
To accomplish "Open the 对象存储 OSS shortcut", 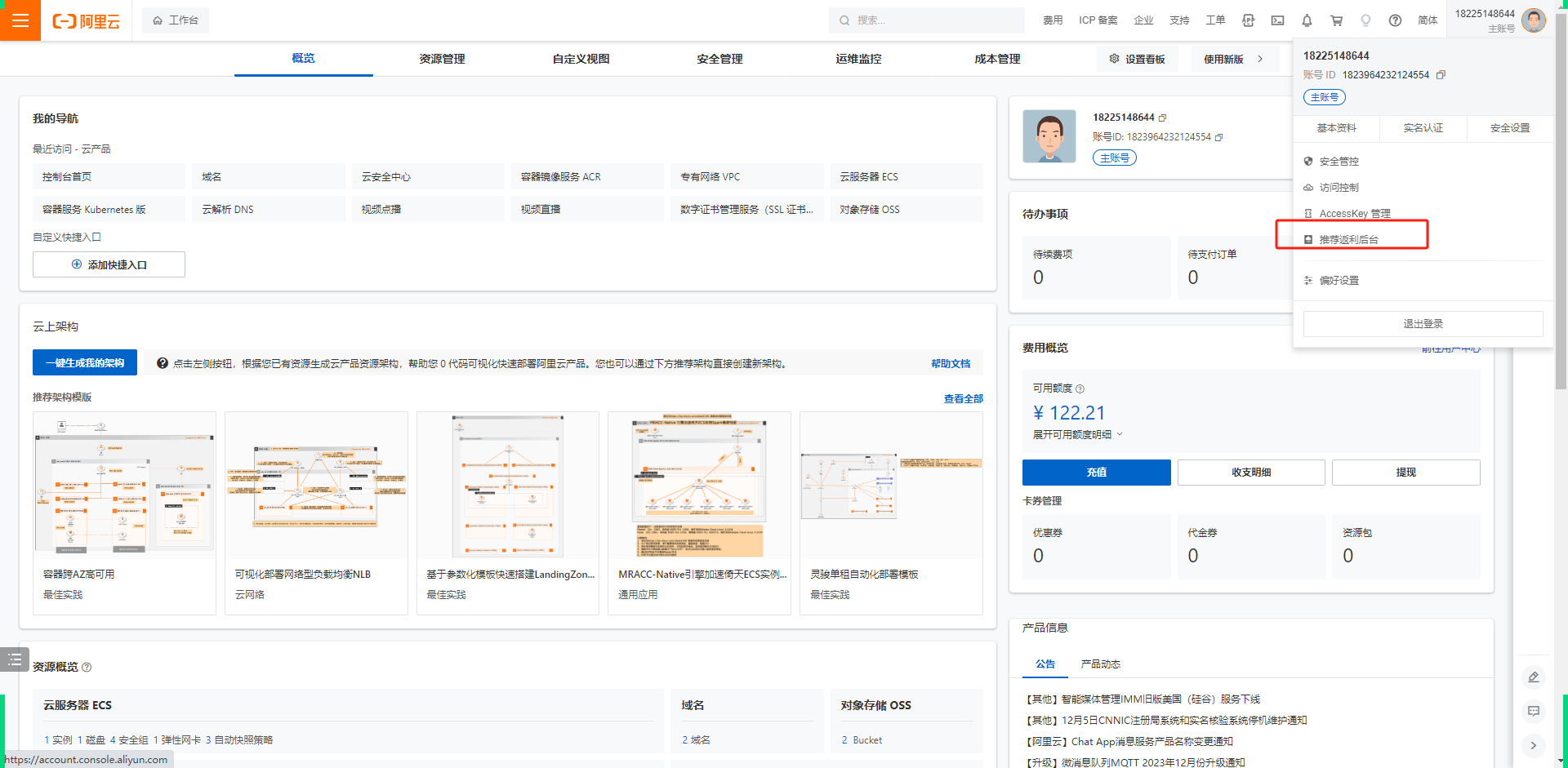I will coord(906,209).
